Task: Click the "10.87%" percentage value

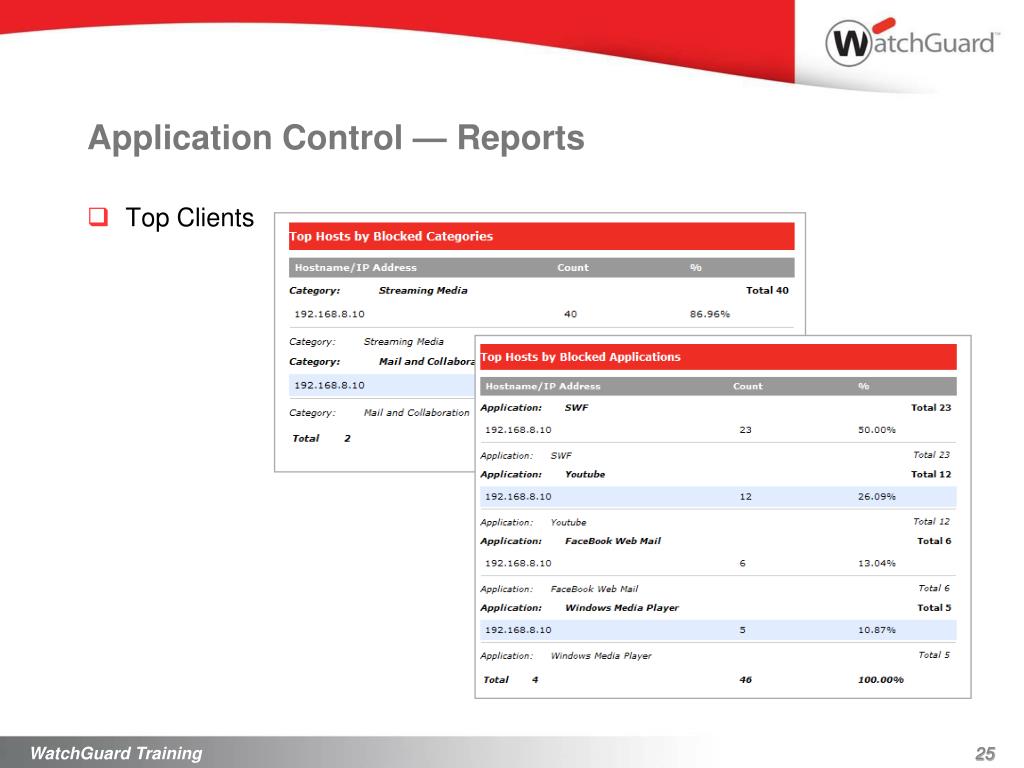Action: tap(876, 630)
